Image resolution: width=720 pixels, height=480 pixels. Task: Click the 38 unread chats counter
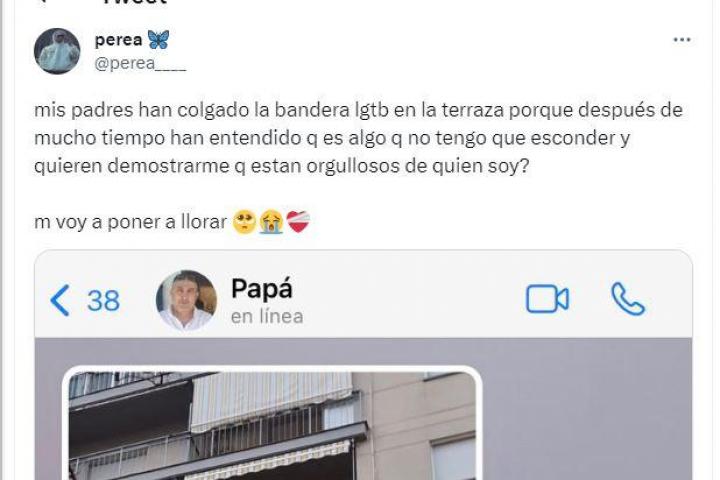pos(103,301)
